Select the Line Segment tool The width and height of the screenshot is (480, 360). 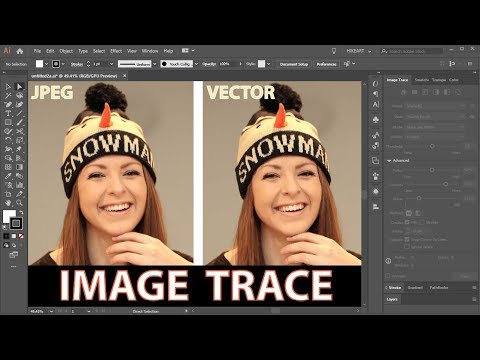tap(19, 114)
